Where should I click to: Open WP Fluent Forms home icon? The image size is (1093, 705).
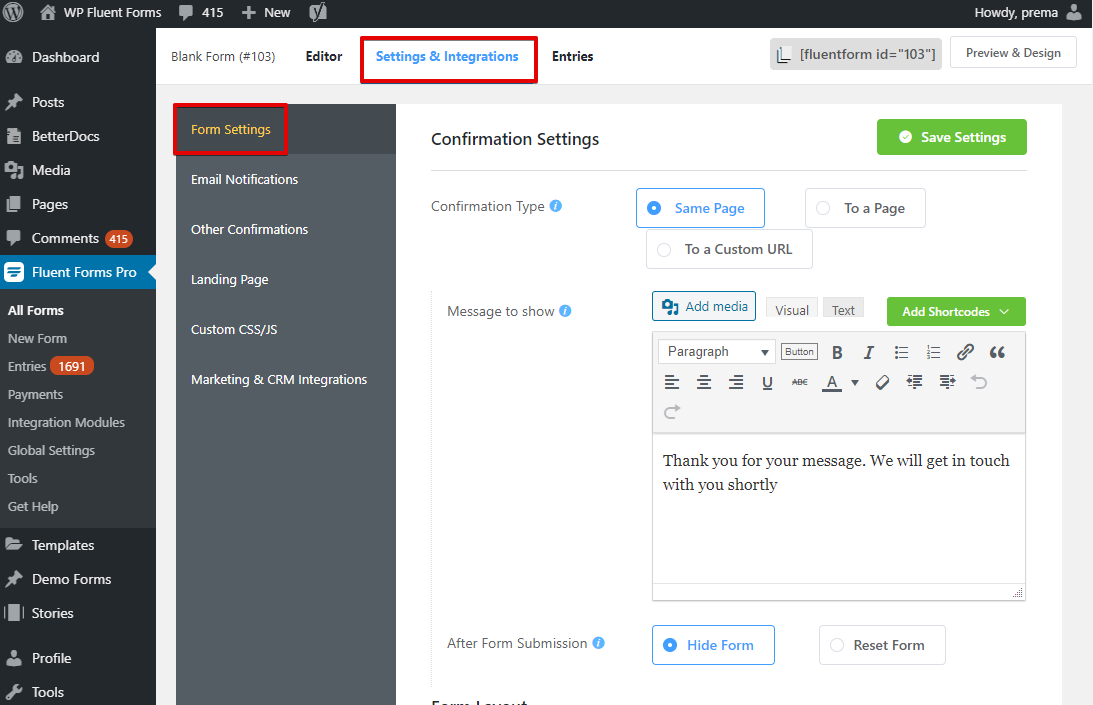point(47,13)
